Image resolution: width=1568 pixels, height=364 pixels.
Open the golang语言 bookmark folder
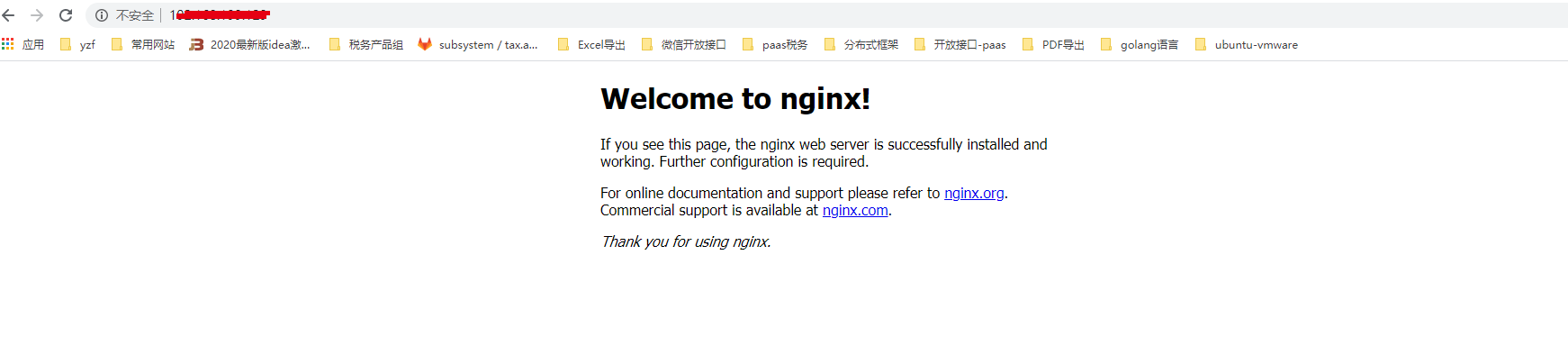(x=1140, y=44)
